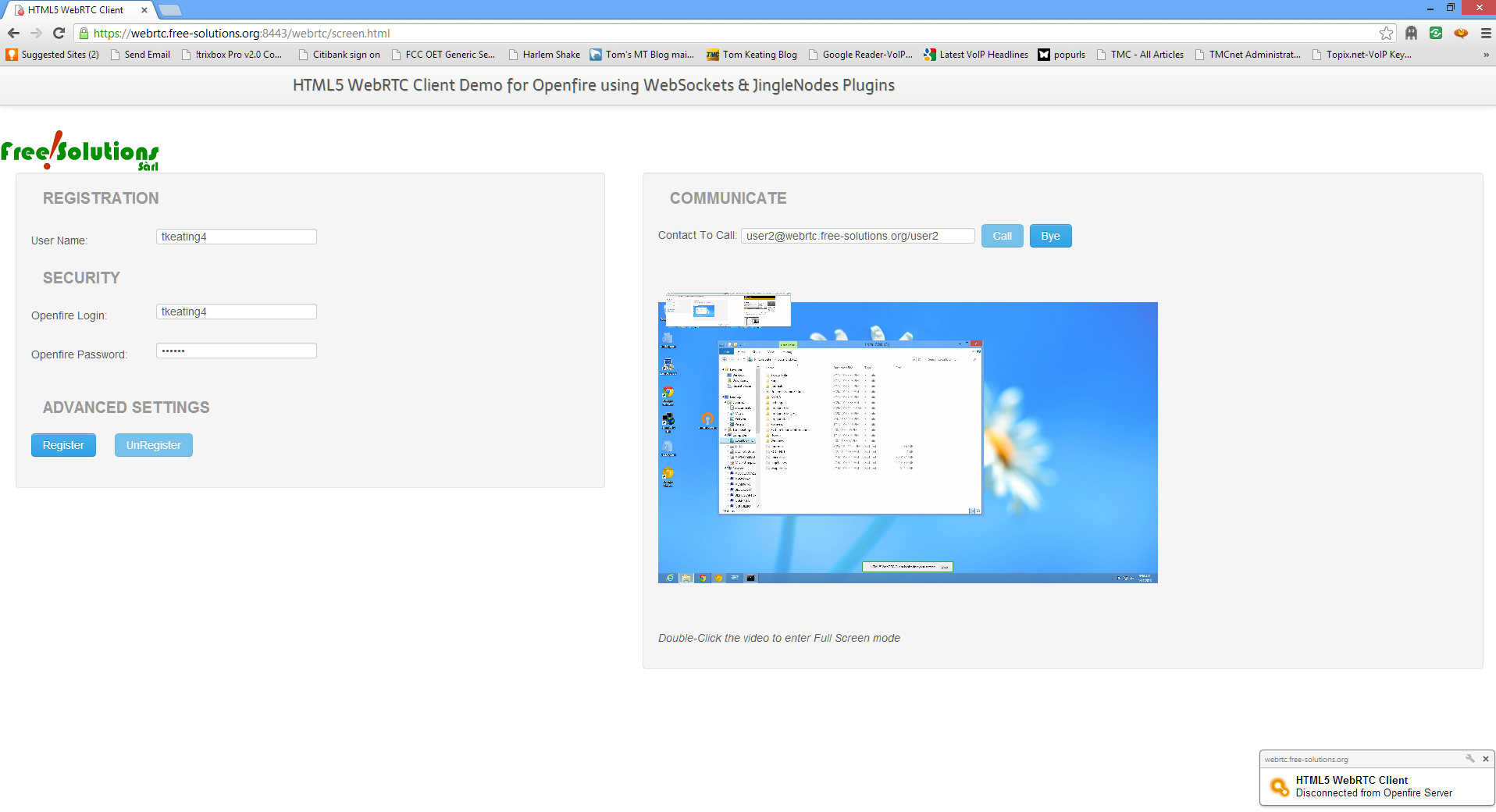Reload the page with the refresh icon
1496x812 pixels.
pyautogui.click(x=59, y=33)
